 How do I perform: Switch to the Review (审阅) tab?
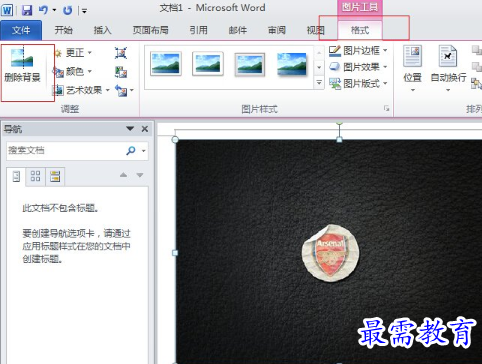tap(277, 30)
